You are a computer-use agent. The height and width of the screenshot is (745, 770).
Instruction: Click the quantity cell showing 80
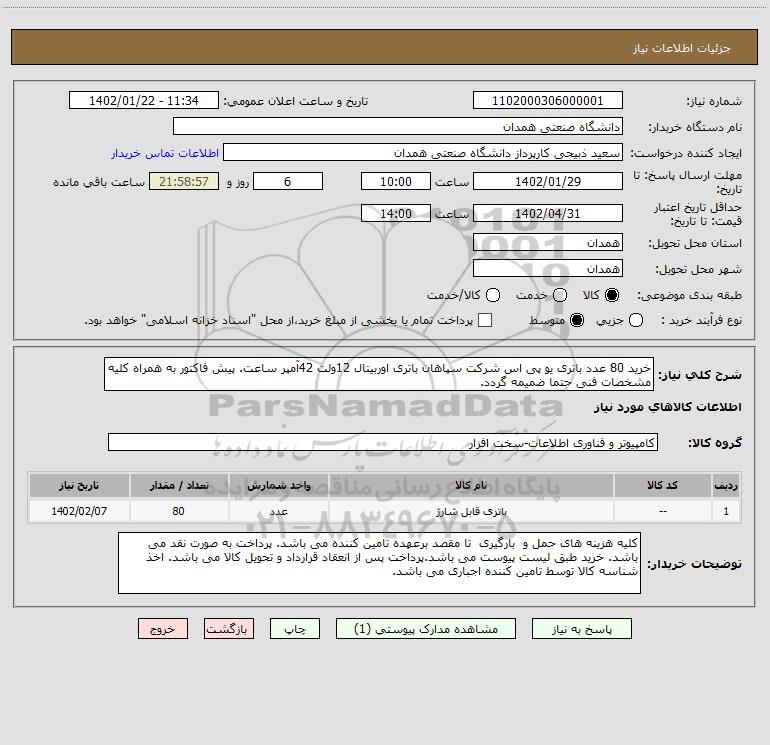tap(179, 511)
